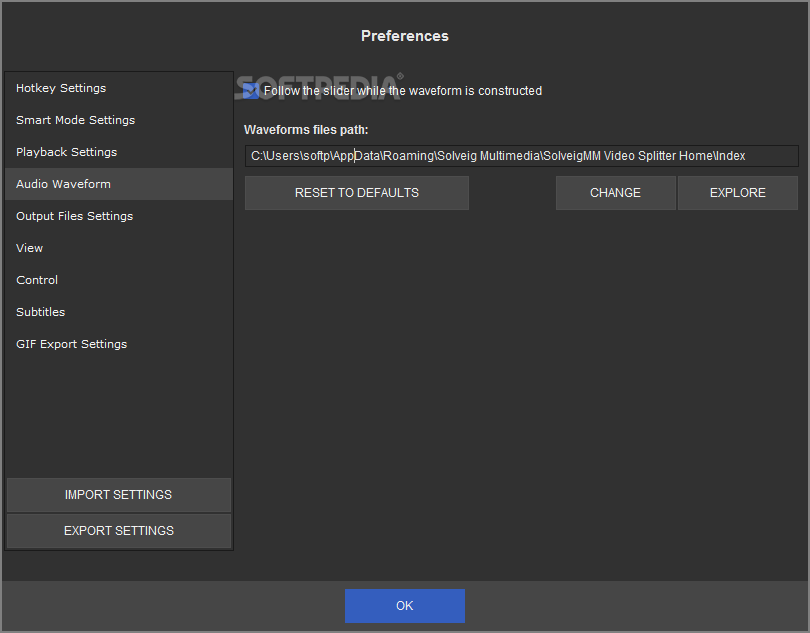Open Output Files Settings

[119, 216]
